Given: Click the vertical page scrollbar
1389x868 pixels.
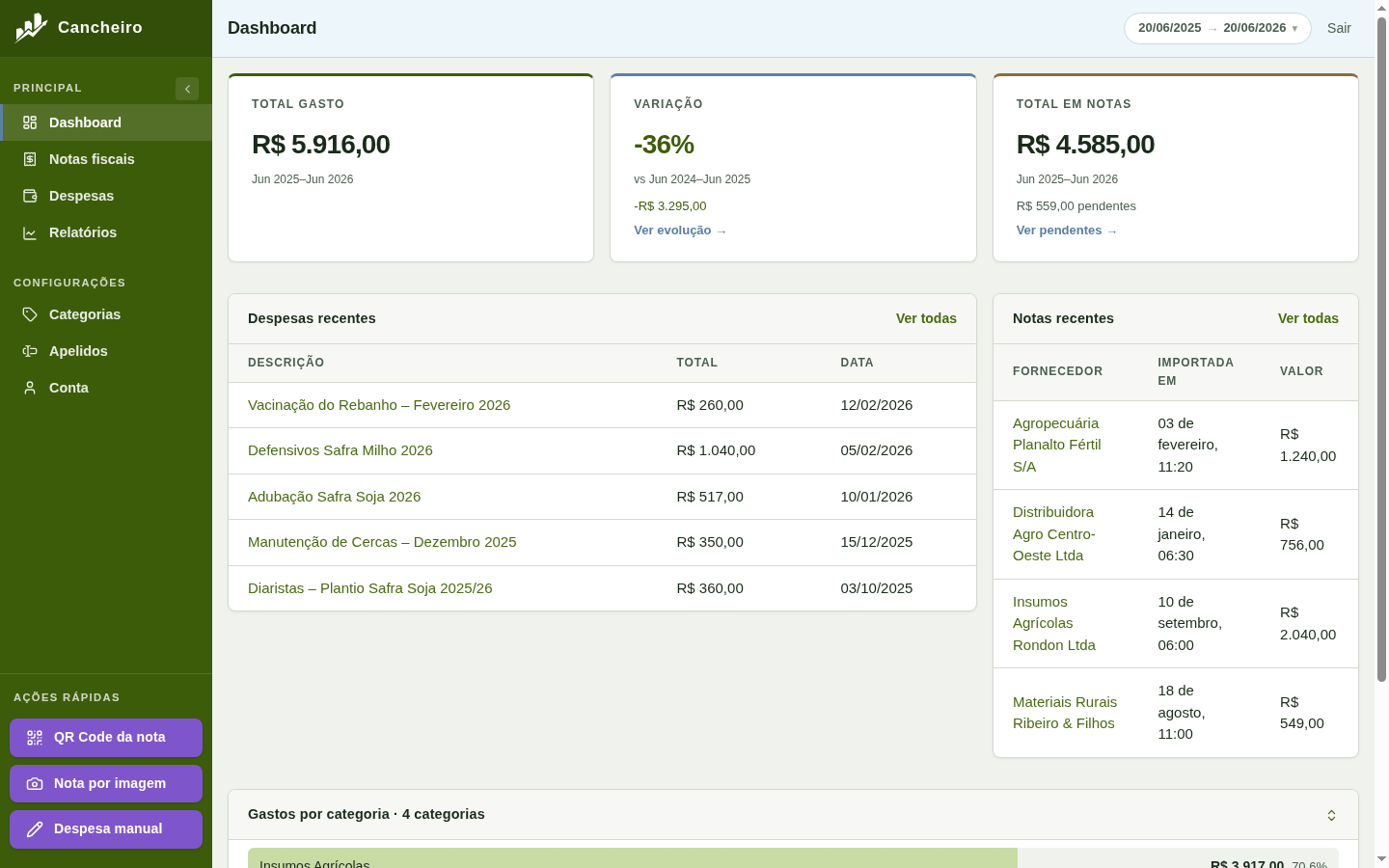Looking at the screenshot, I should (1381, 349).
